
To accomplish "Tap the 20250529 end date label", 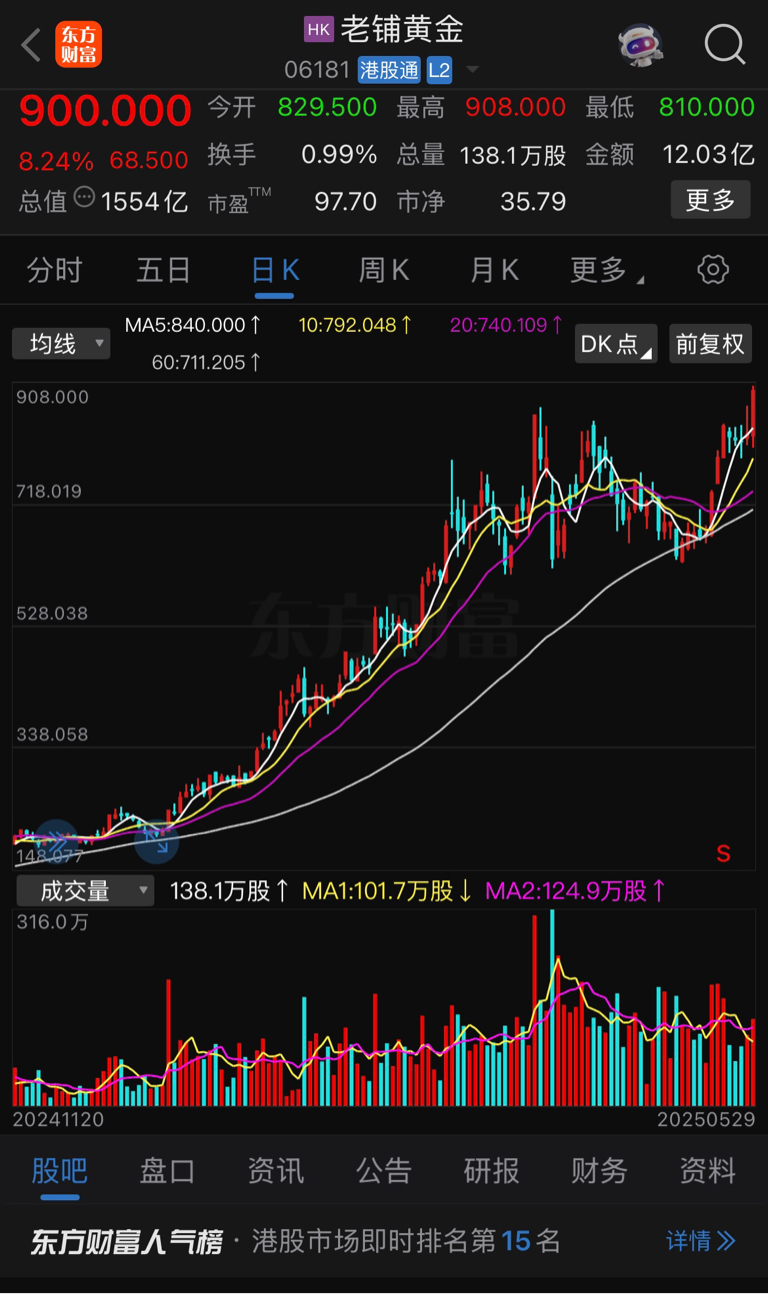I will pos(706,1119).
